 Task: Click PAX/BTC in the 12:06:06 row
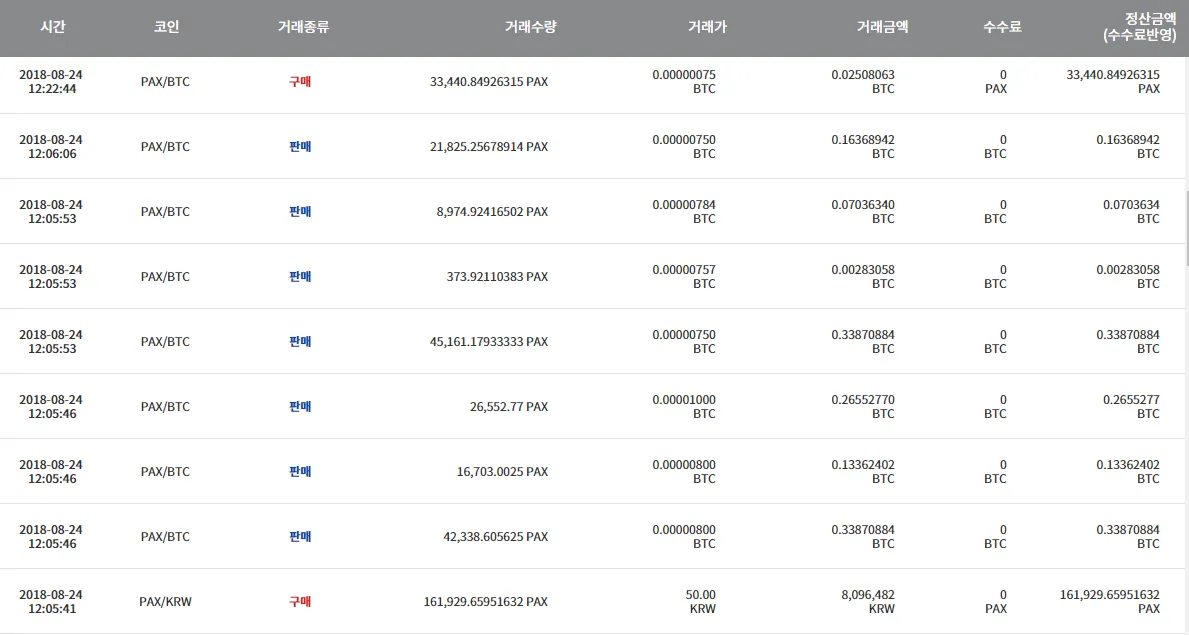point(165,146)
